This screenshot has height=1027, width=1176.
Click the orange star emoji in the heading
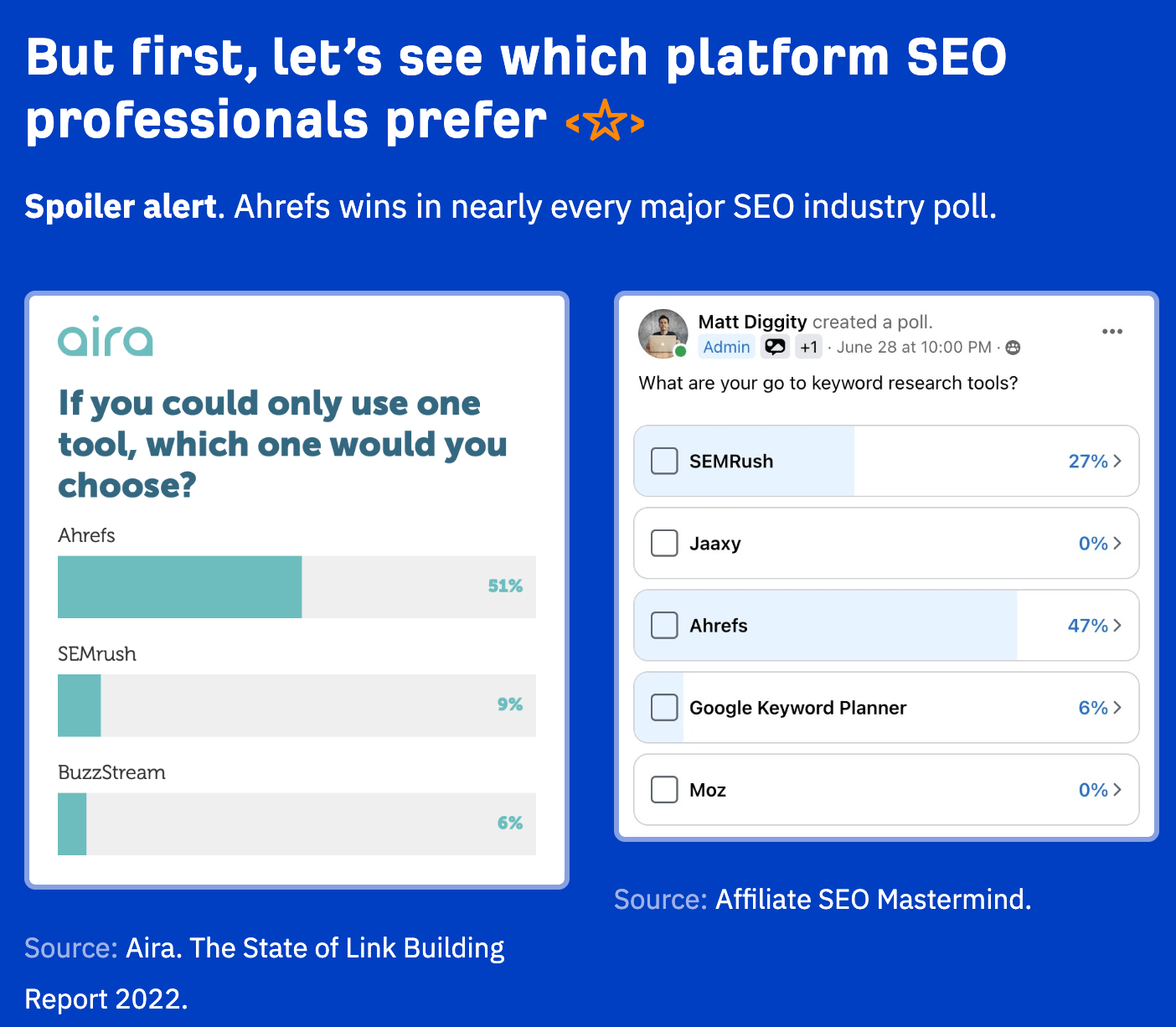(x=605, y=120)
